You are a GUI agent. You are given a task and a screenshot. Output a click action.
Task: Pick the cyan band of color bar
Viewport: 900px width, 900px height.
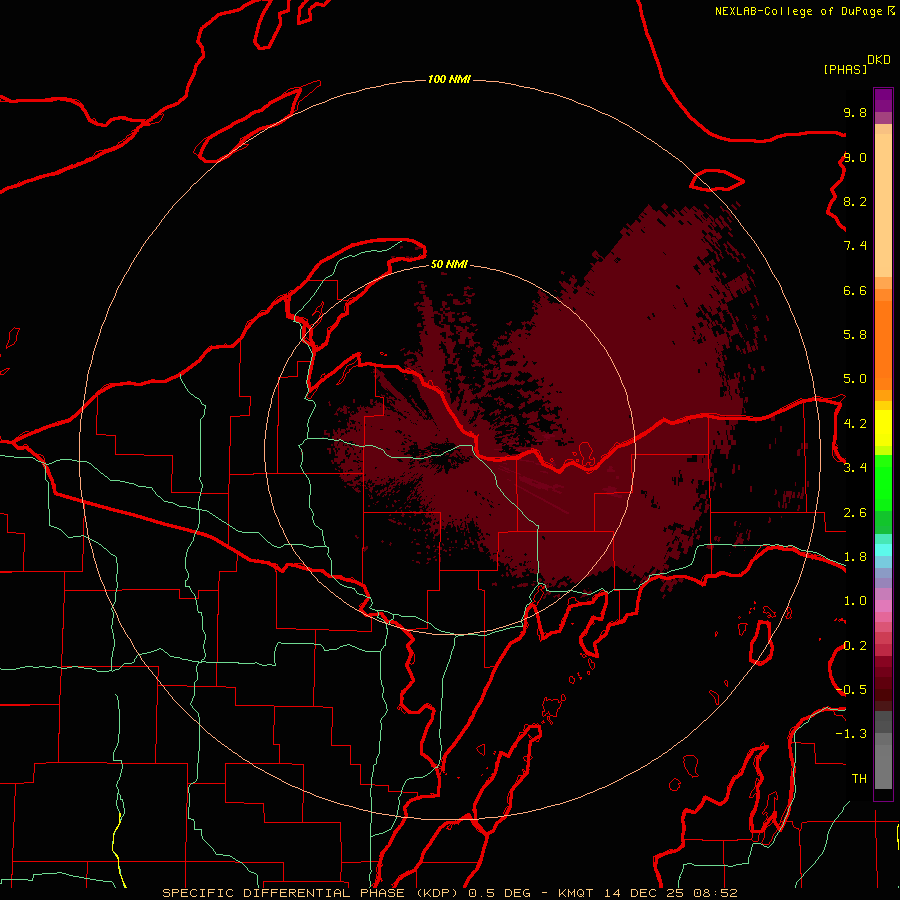[x=883, y=550]
